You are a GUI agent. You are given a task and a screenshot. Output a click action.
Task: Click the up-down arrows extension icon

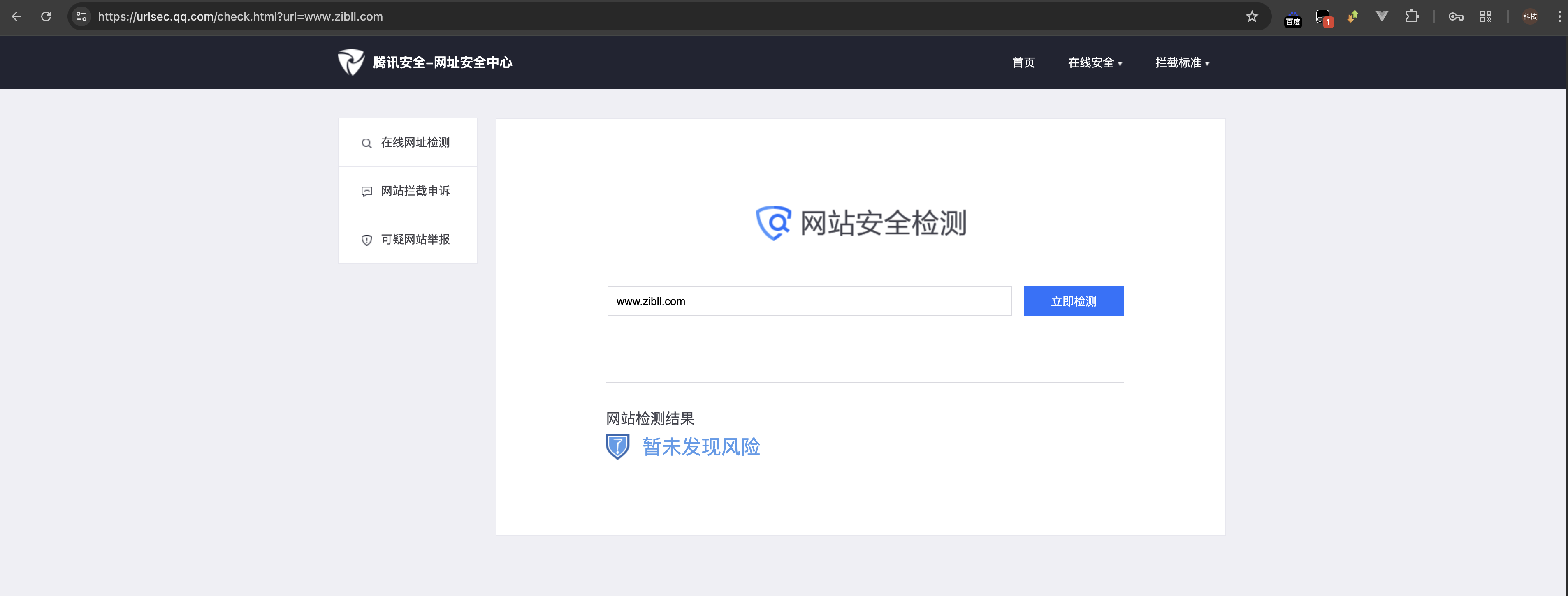pyautogui.click(x=1352, y=16)
